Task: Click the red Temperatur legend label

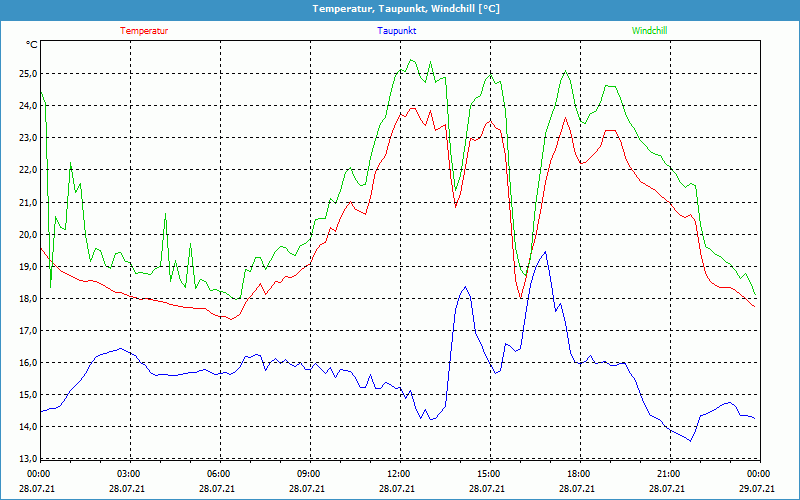Action: pyautogui.click(x=144, y=31)
